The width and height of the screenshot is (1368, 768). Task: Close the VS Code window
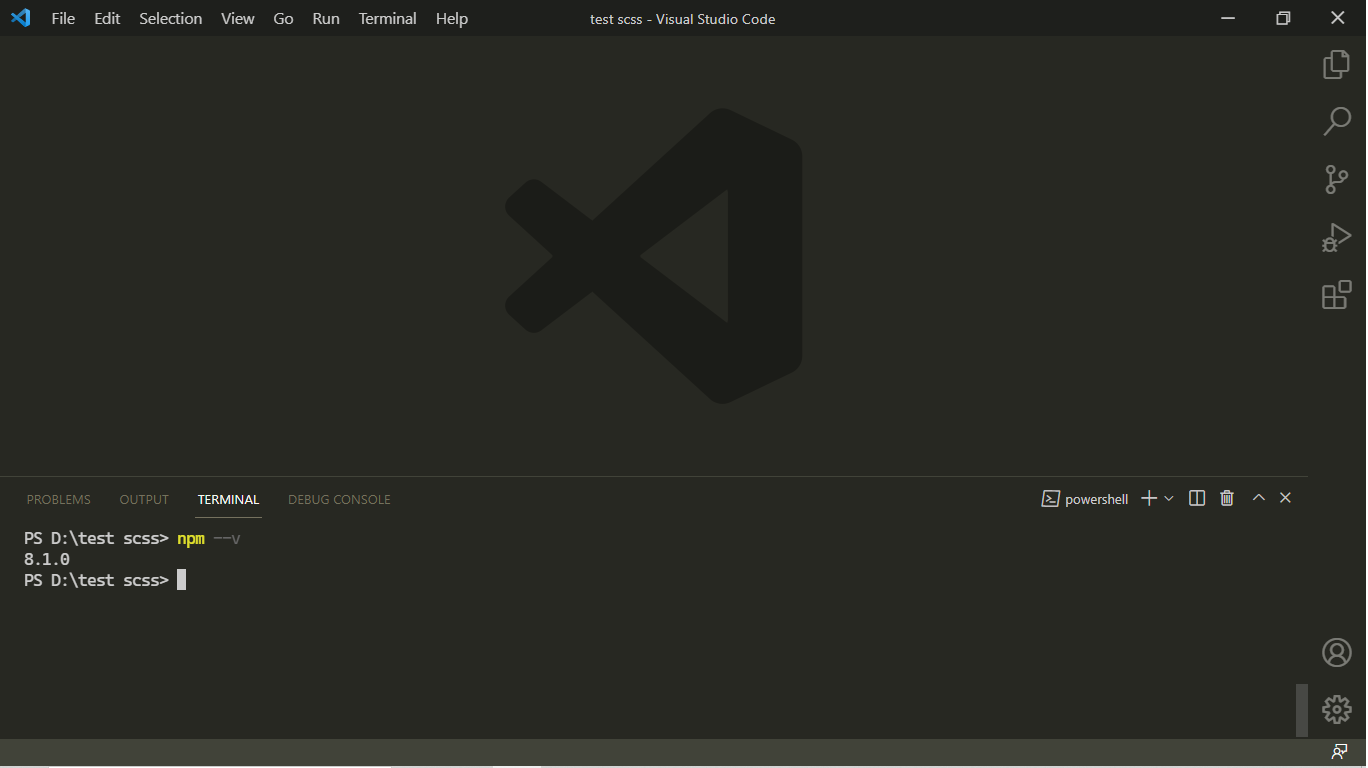pyautogui.click(x=1338, y=18)
